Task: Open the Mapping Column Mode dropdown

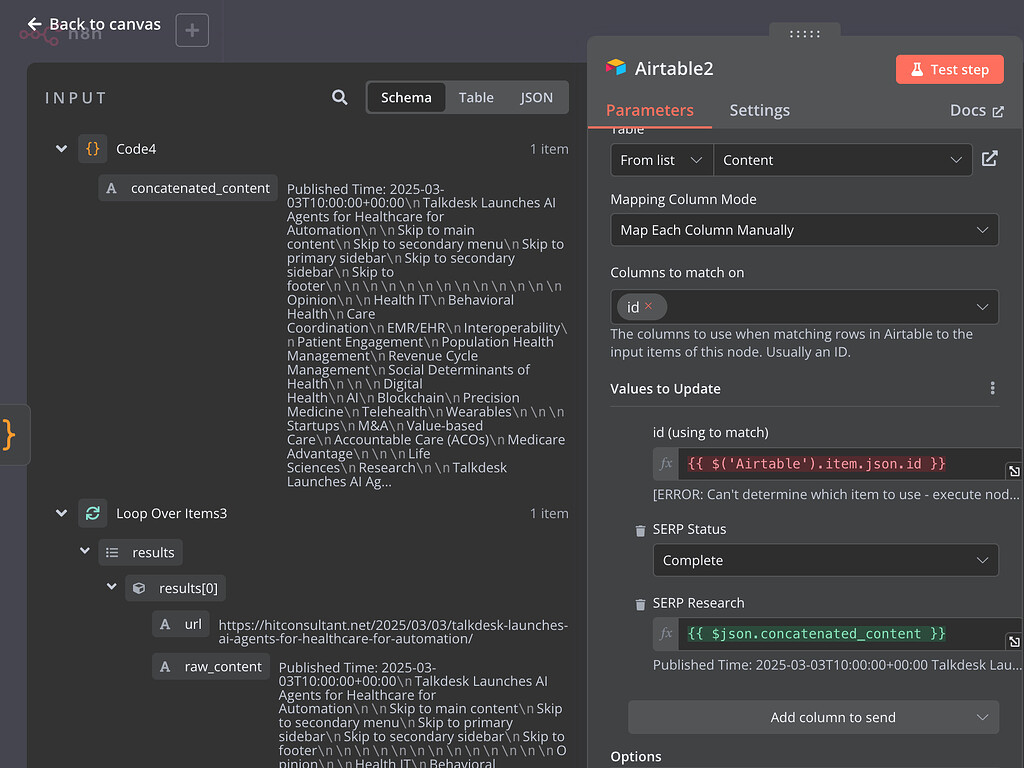Action: [x=804, y=230]
